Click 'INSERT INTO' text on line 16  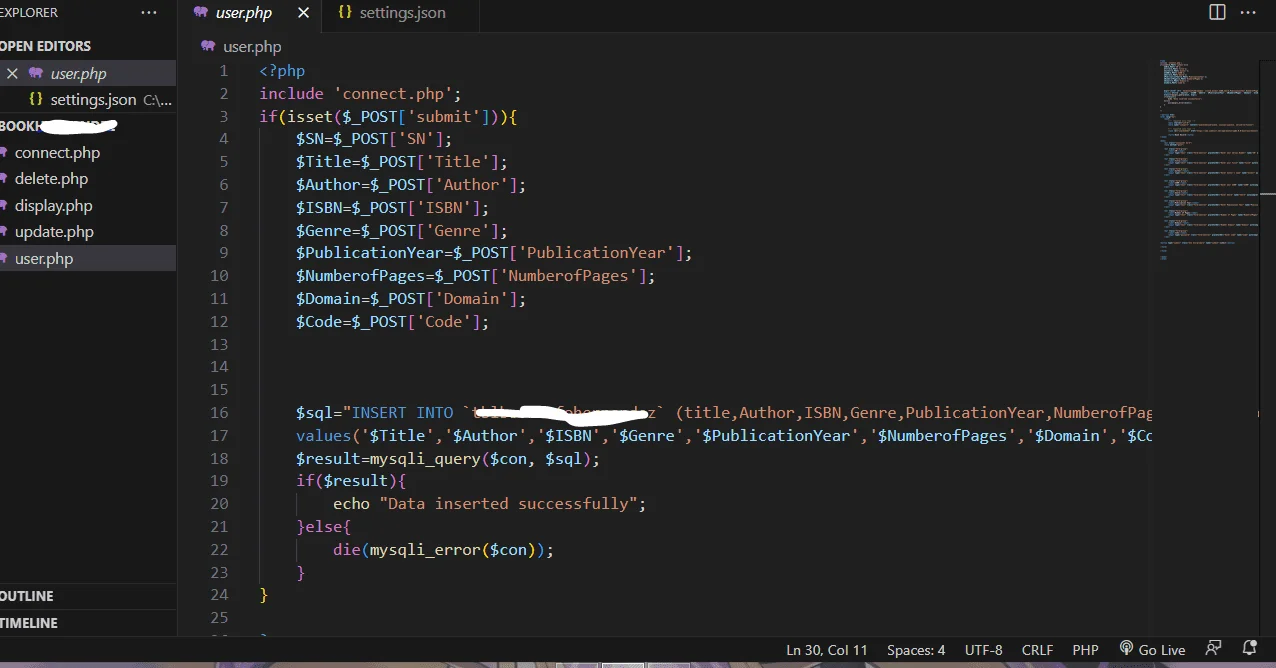(x=403, y=413)
